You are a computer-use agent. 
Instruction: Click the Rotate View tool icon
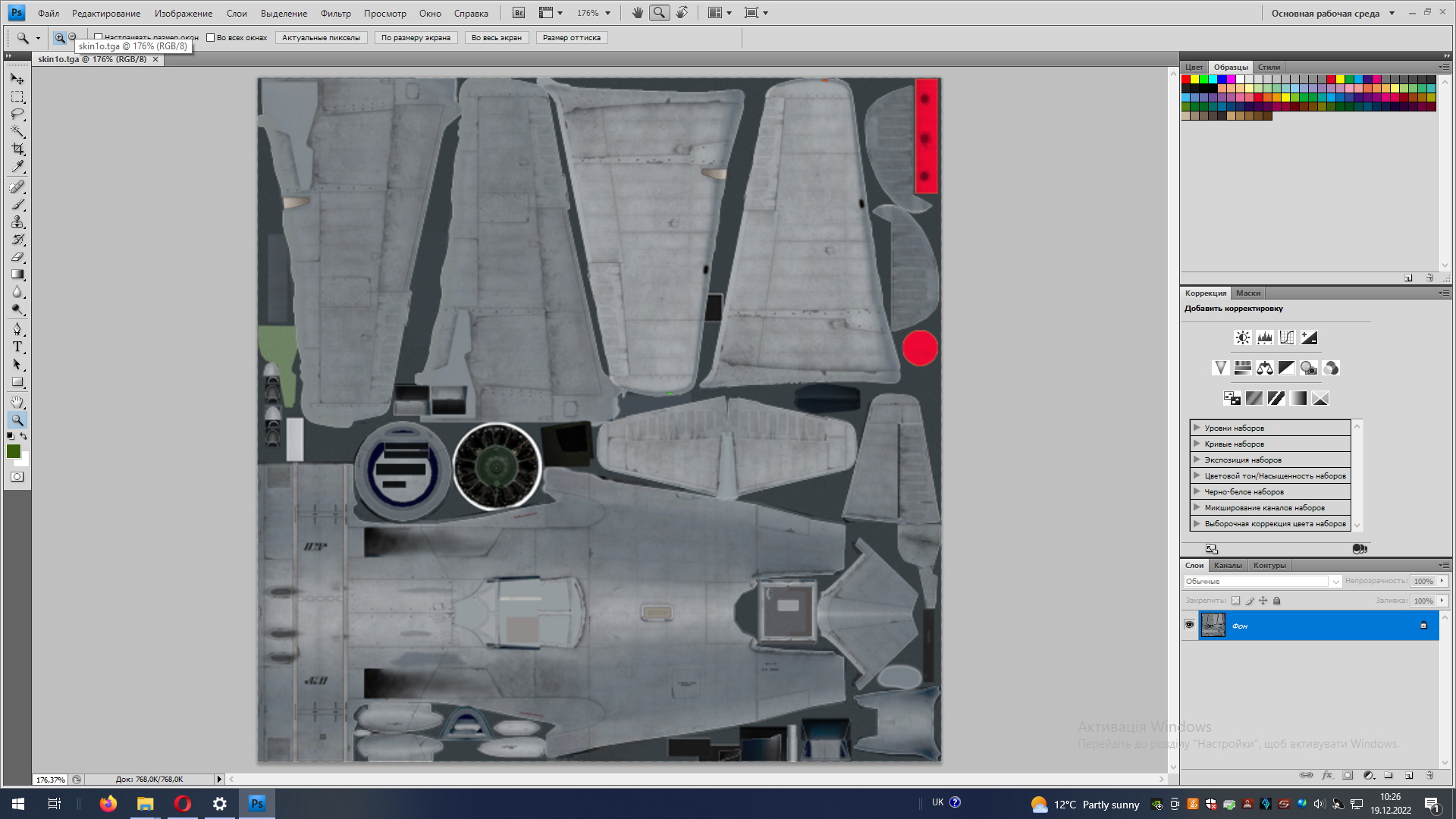tap(682, 13)
